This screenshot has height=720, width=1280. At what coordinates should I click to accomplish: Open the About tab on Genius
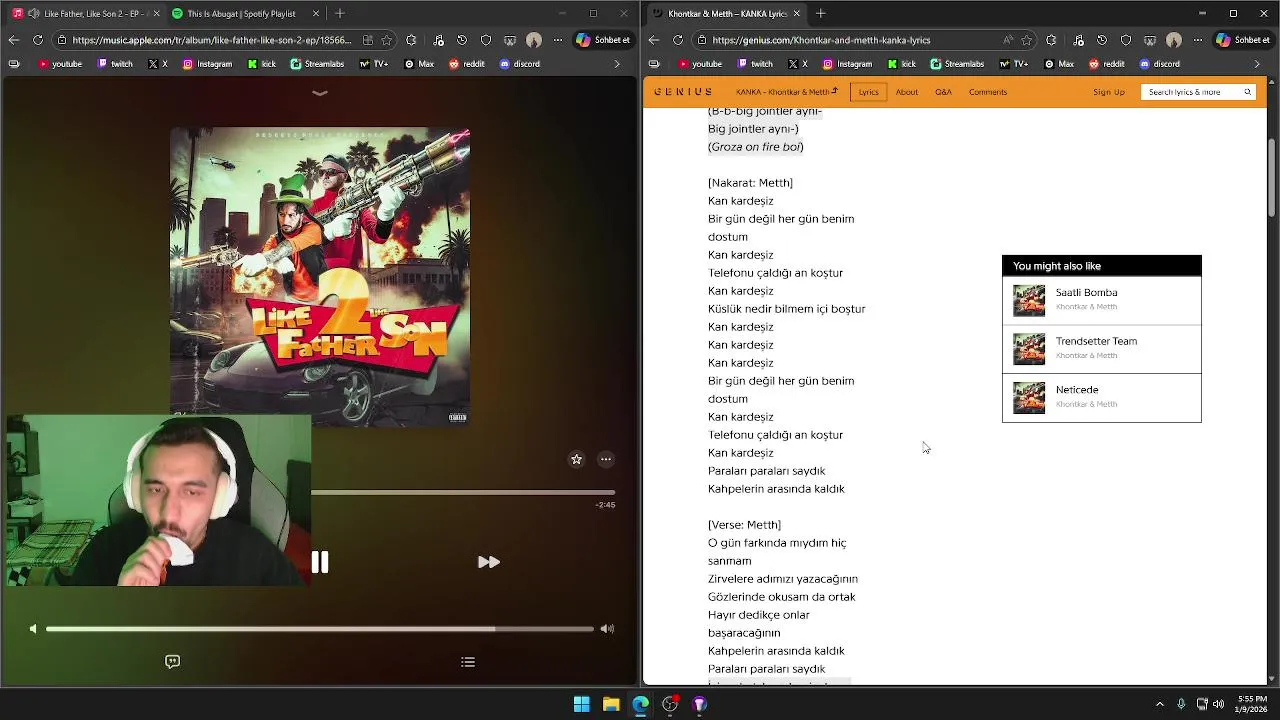(907, 92)
